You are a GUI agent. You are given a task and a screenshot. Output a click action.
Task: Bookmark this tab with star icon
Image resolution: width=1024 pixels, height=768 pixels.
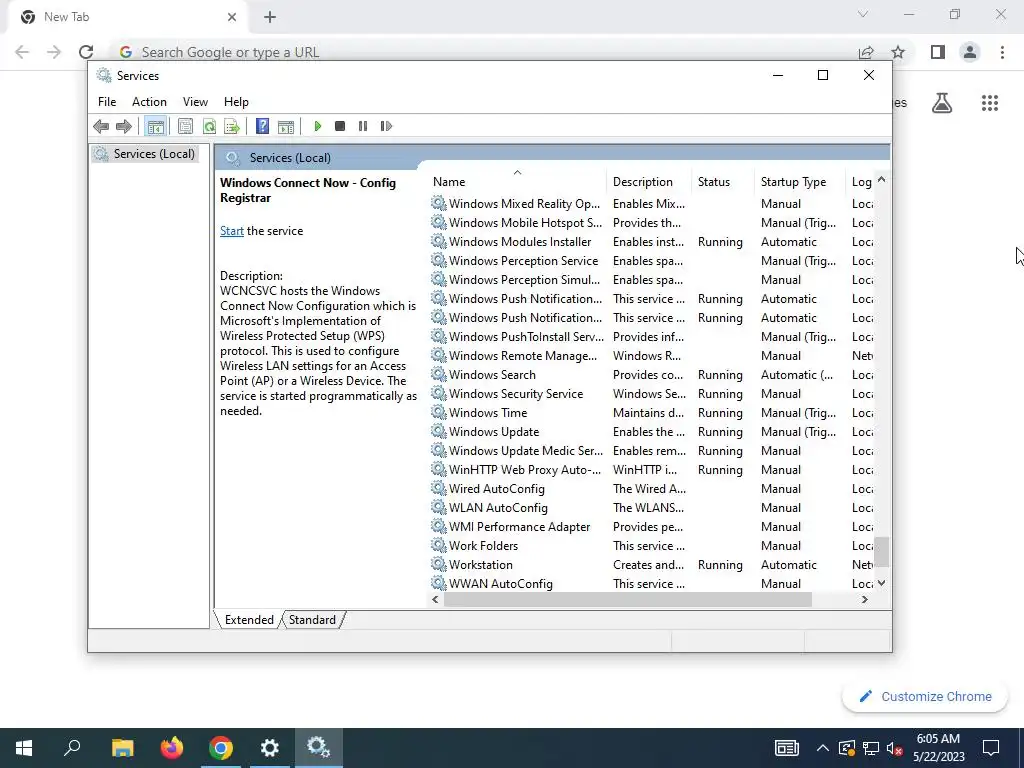pos(899,52)
